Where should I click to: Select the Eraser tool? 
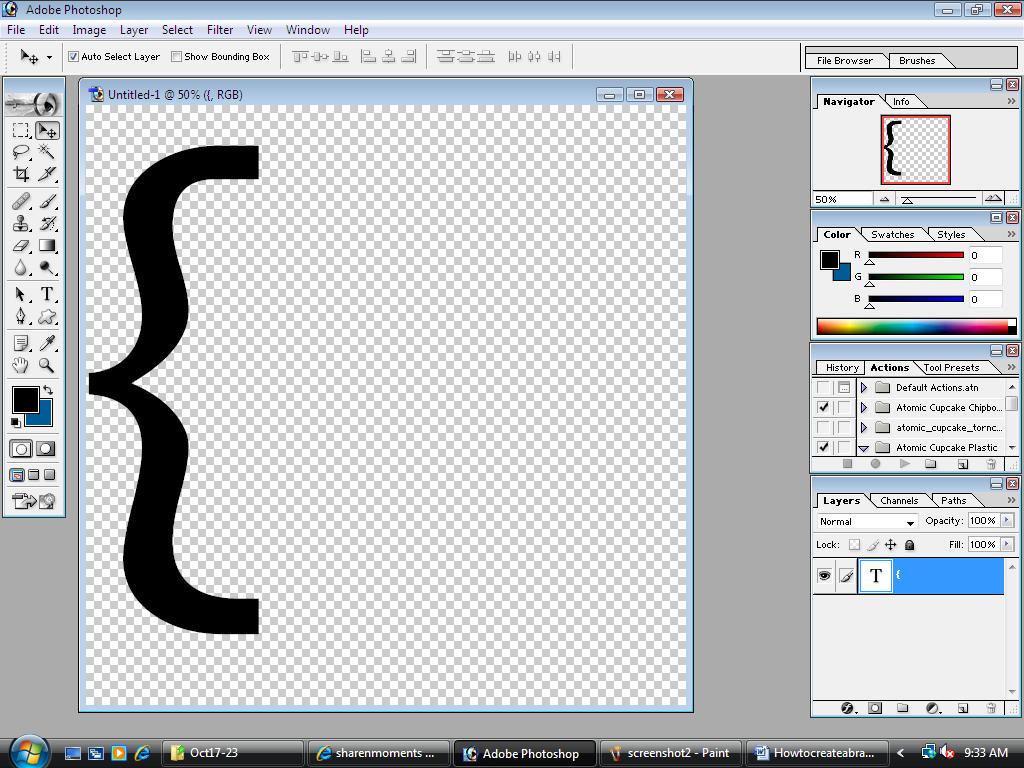[21, 246]
